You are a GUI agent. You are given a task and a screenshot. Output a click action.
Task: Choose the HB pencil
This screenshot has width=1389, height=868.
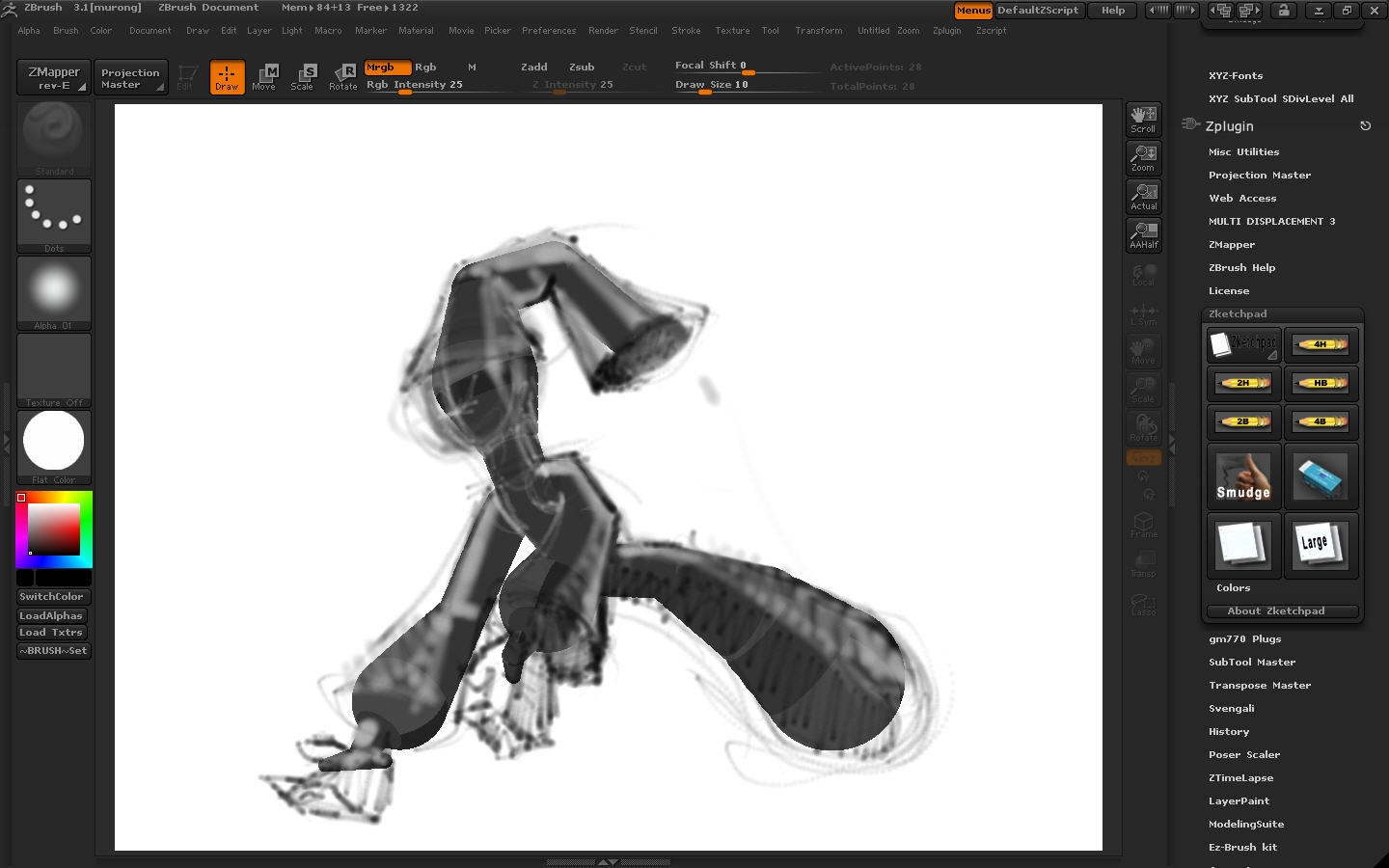(1321, 383)
